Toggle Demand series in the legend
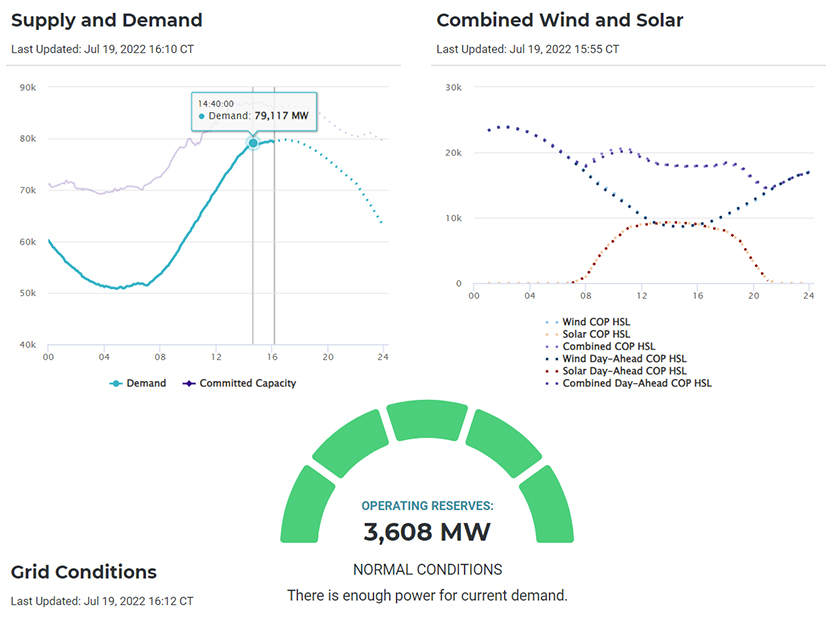The image size is (826, 620). tap(138, 383)
